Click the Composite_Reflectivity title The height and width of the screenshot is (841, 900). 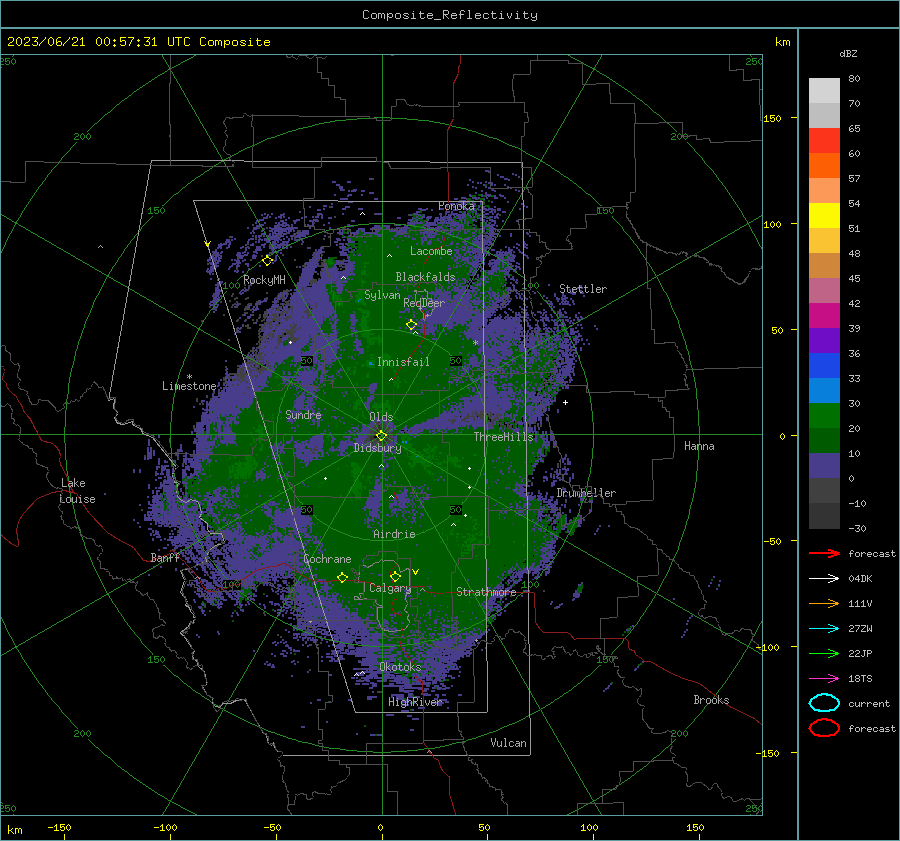pyautogui.click(x=450, y=15)
